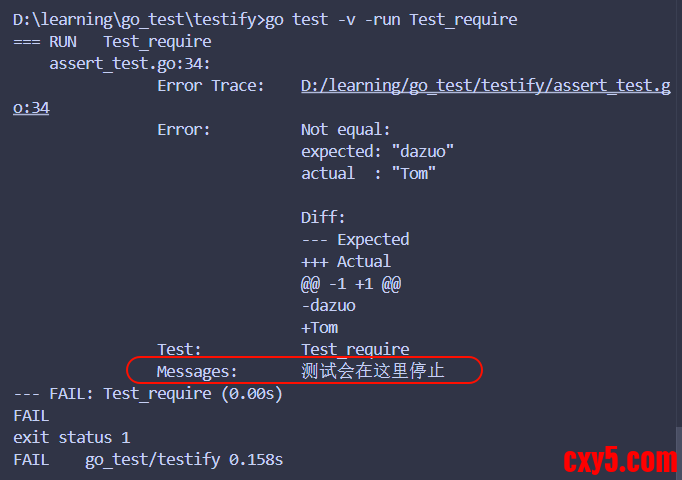Click the "Not equal:" error text
Image resolution: width=682 pixels, height=480 pixels.
pos(346,130)
